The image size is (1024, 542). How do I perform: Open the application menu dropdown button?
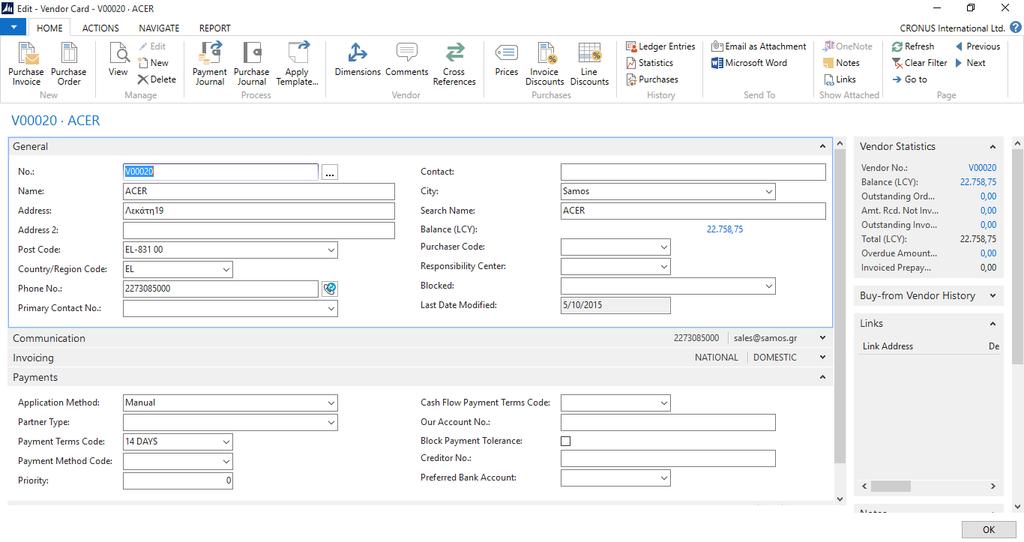coord(13,27)
